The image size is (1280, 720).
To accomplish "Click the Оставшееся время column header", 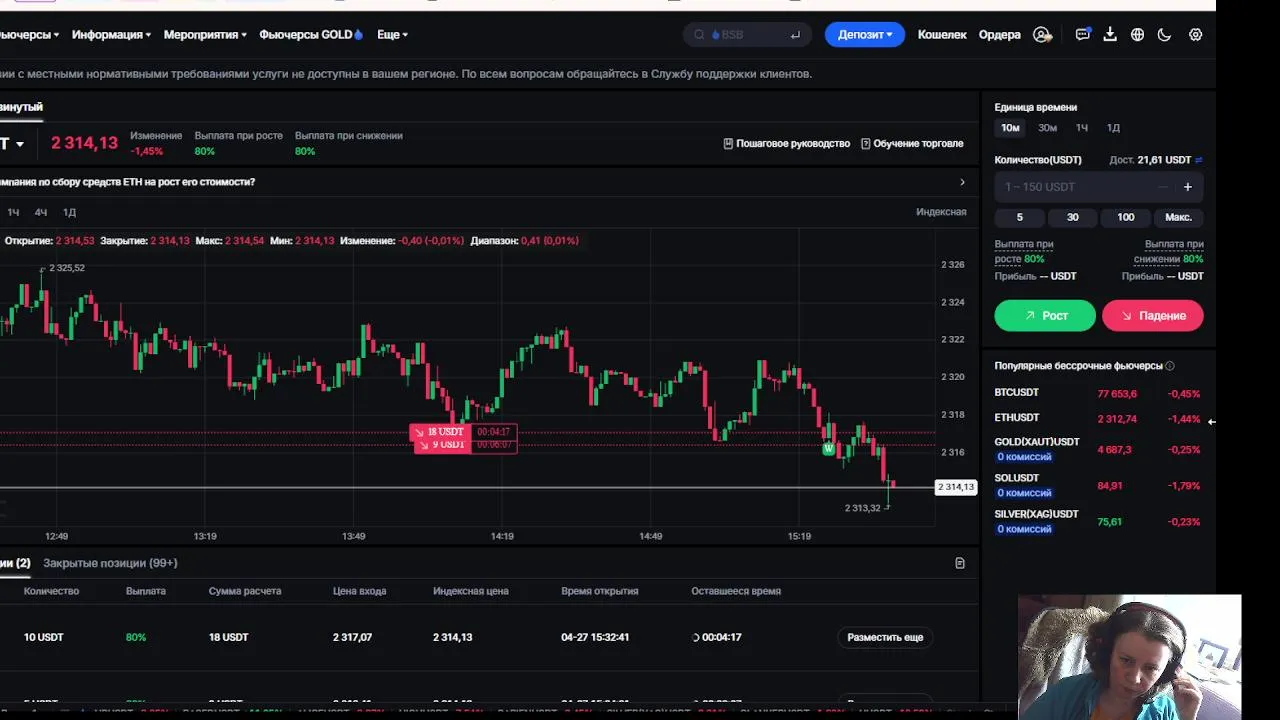I will (x=736, y=591).
